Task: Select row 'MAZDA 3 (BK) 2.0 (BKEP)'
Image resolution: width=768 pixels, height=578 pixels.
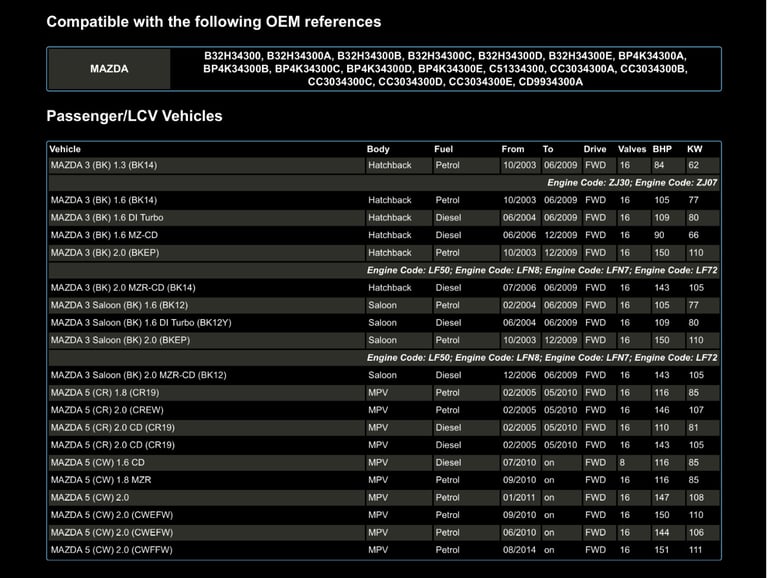Action: click(x=384, y=253)
